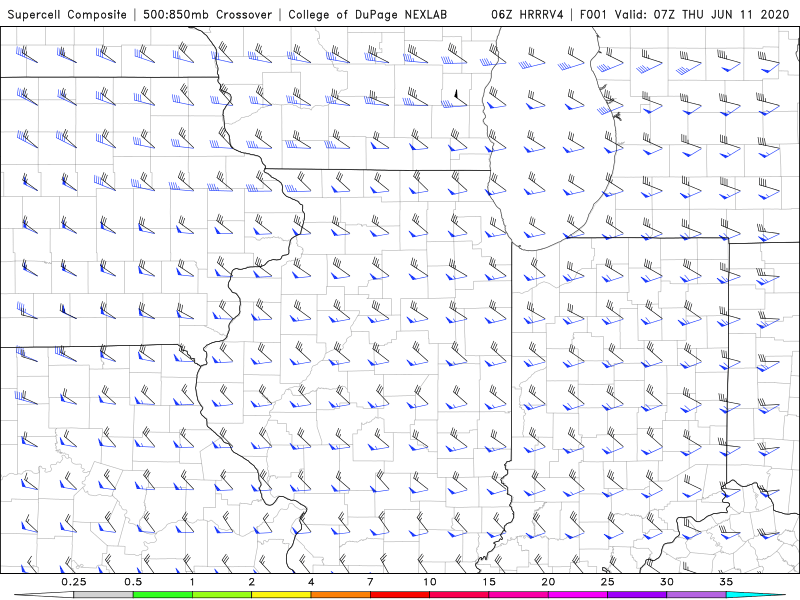Click the cyan above-35 arrow end of color bar
The image size is (800, 600).
tap(755, 595)
